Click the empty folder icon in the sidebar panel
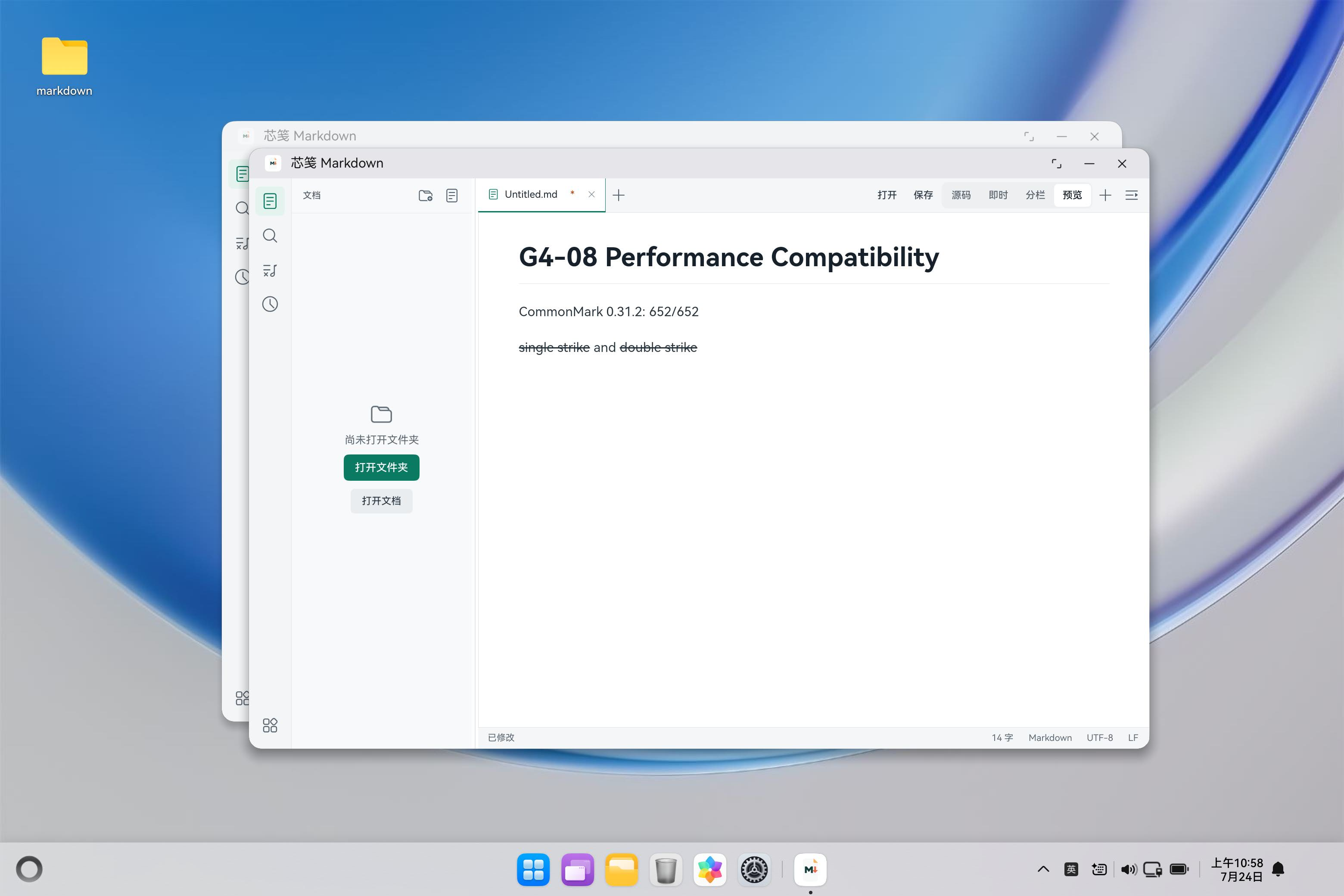Screen dimensions: 1344x896 (381, 414)
